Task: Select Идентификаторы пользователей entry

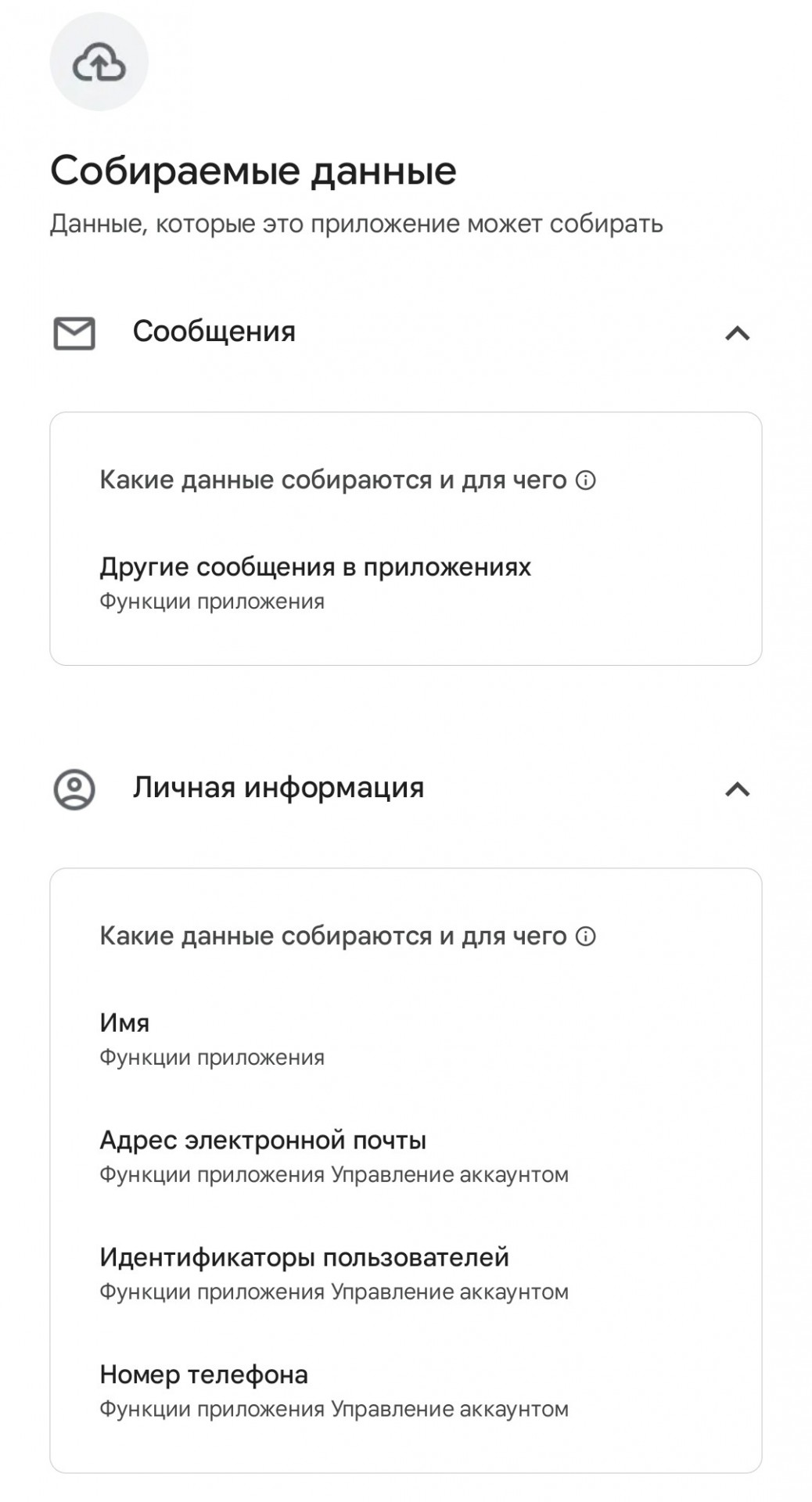Action: click(x=334, y=1274)
